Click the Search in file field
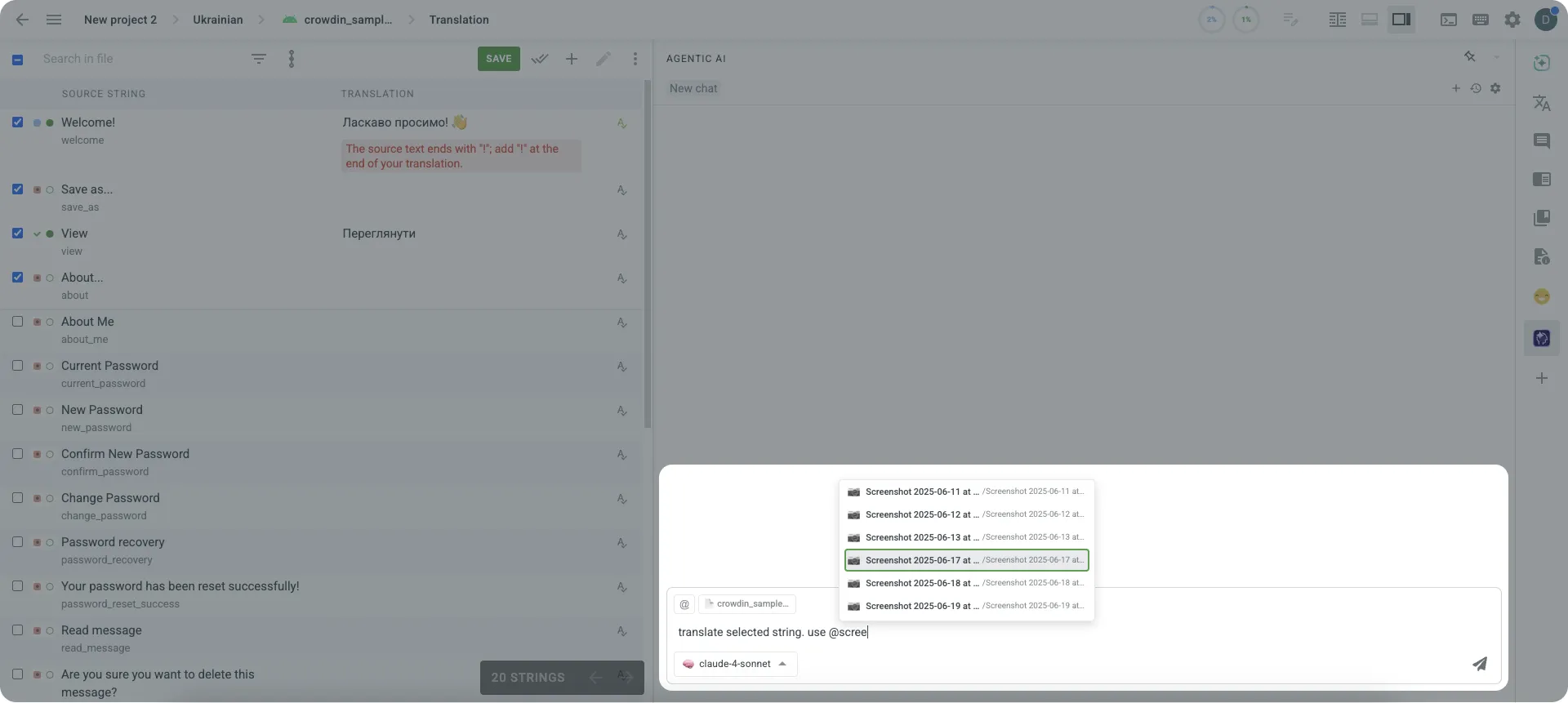The height and width of the screenshot is (703, 1568). pos(139,59)
